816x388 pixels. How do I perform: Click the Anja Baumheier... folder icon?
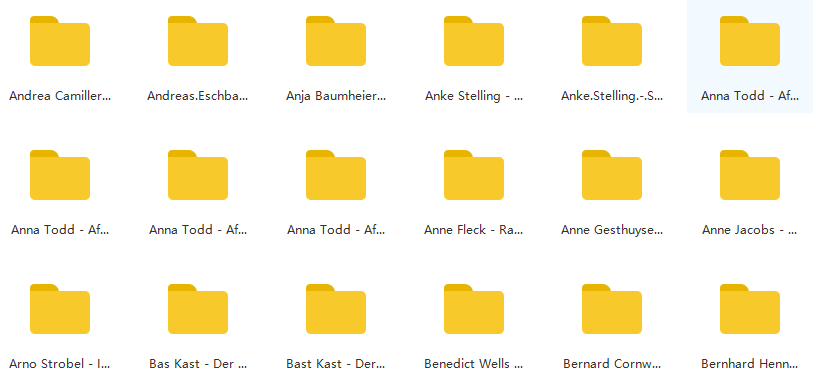click(336, 41)
